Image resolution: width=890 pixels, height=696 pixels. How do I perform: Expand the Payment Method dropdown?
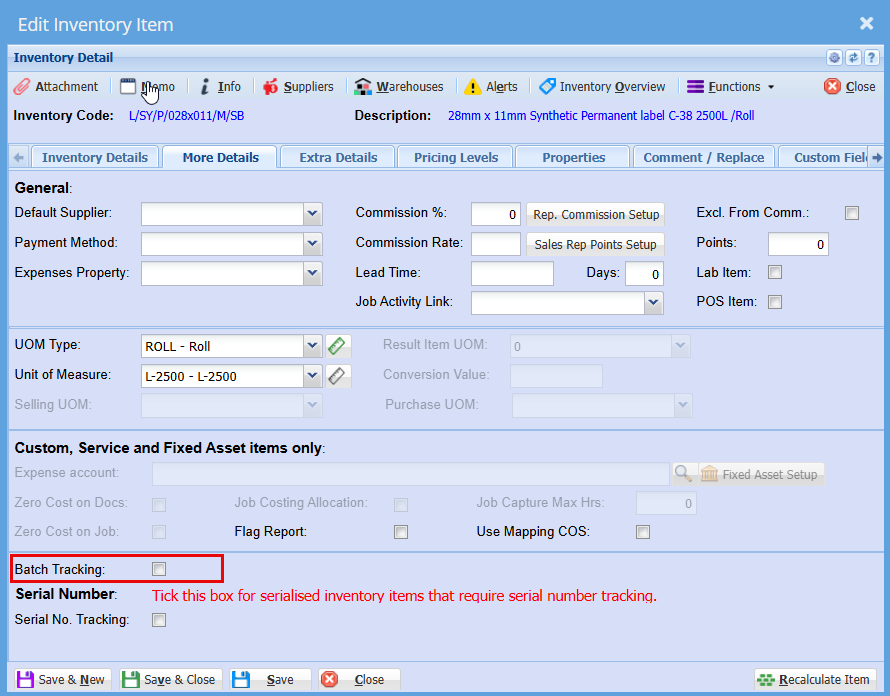[x=312, y=244]
